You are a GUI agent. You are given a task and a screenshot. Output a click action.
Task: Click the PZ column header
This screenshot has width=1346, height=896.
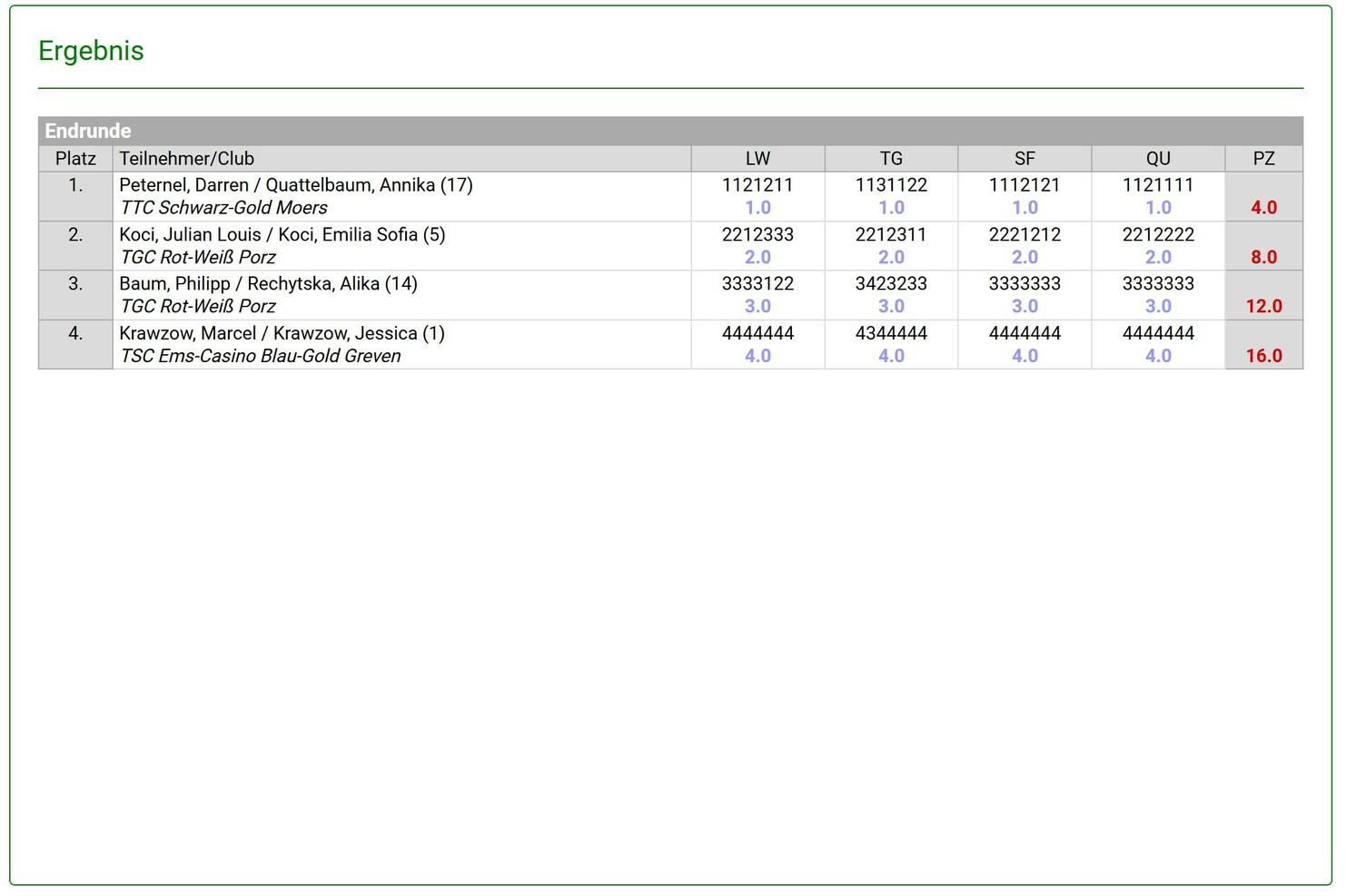[x=1263, y=159]
